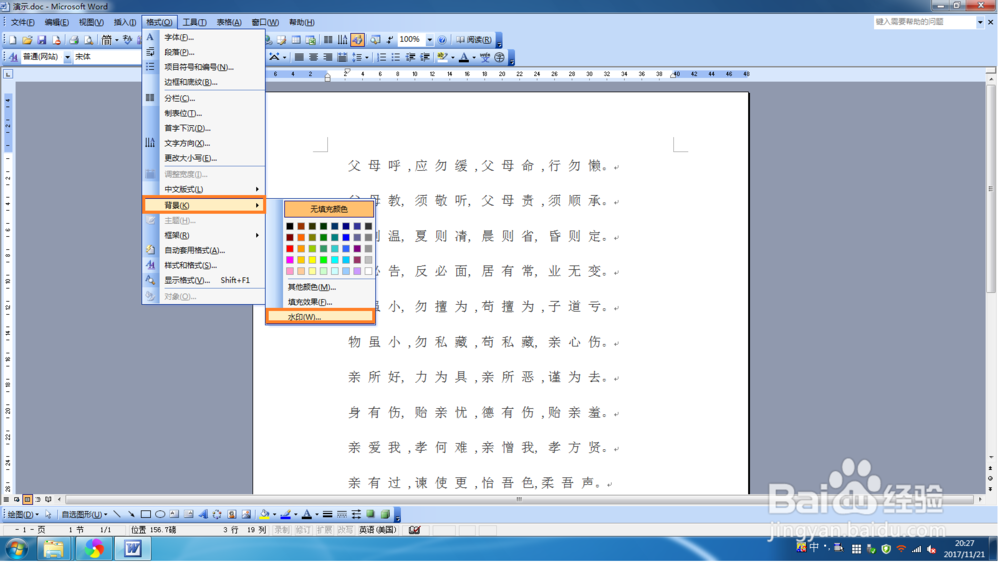Viewport: 1000px width, 564px height.
Task: Pick the red color swatch
Action: tap(290, 249)
